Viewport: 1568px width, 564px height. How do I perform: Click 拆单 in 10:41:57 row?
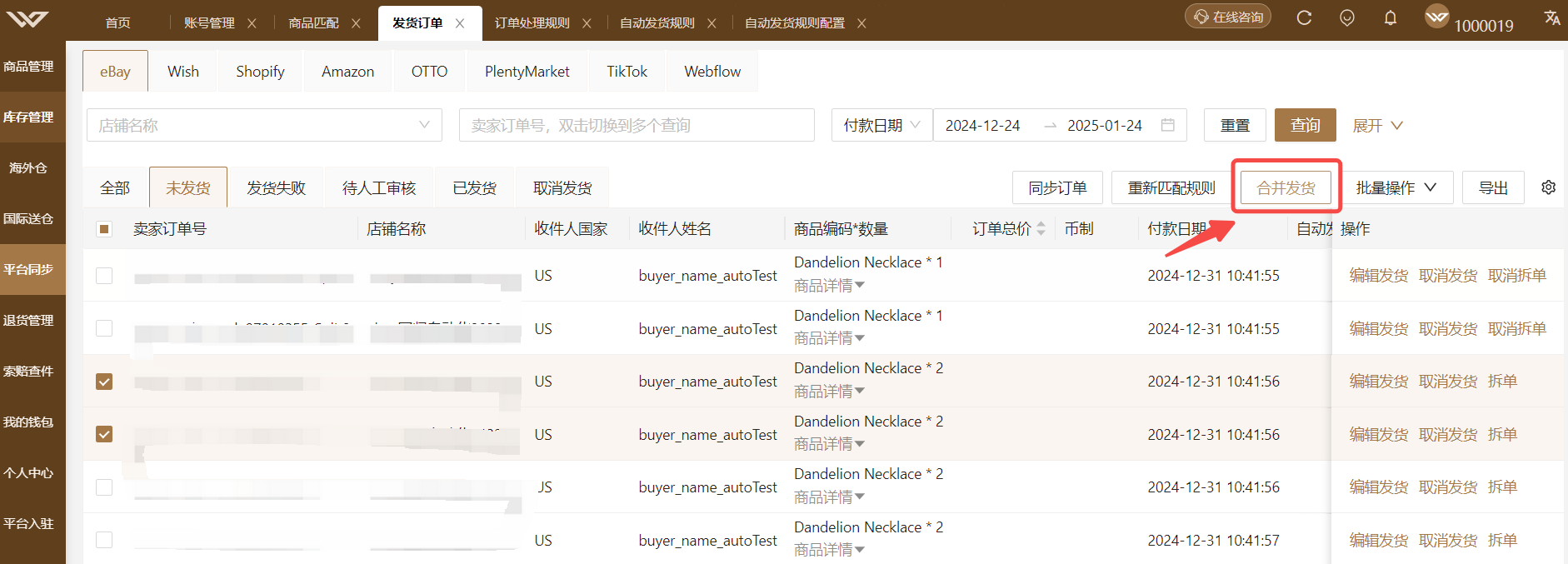click(1502, 540)
